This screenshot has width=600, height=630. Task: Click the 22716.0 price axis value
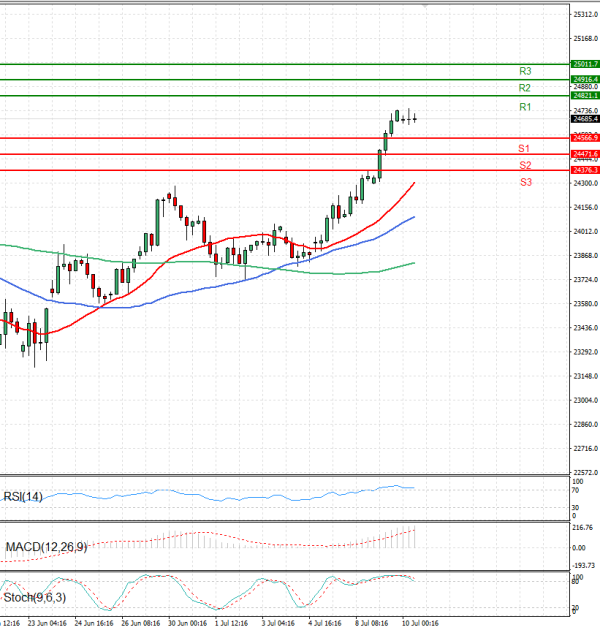coord(586,449)
